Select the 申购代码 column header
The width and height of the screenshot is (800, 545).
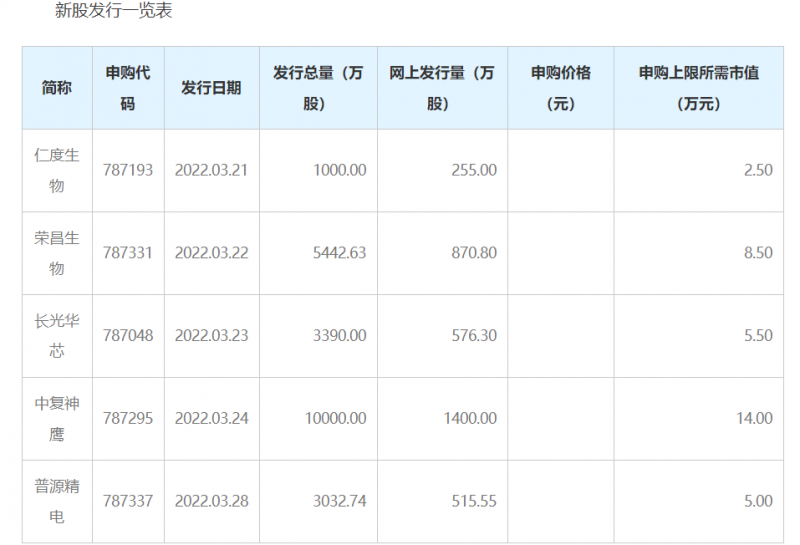[x=128, y=88]
